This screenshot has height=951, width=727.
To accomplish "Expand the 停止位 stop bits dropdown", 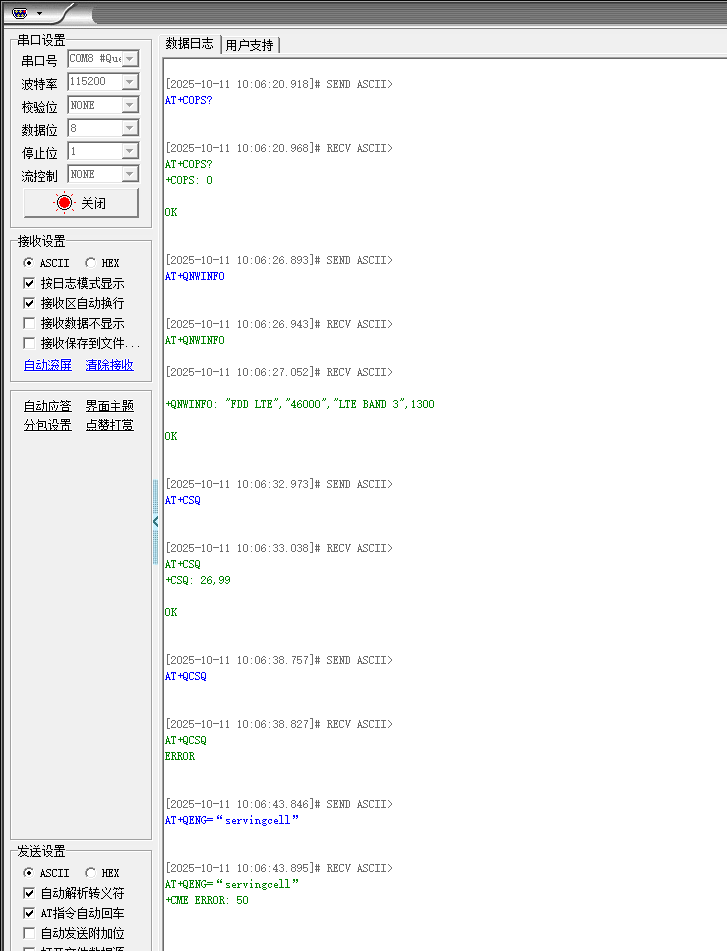I will coord(130,151).
